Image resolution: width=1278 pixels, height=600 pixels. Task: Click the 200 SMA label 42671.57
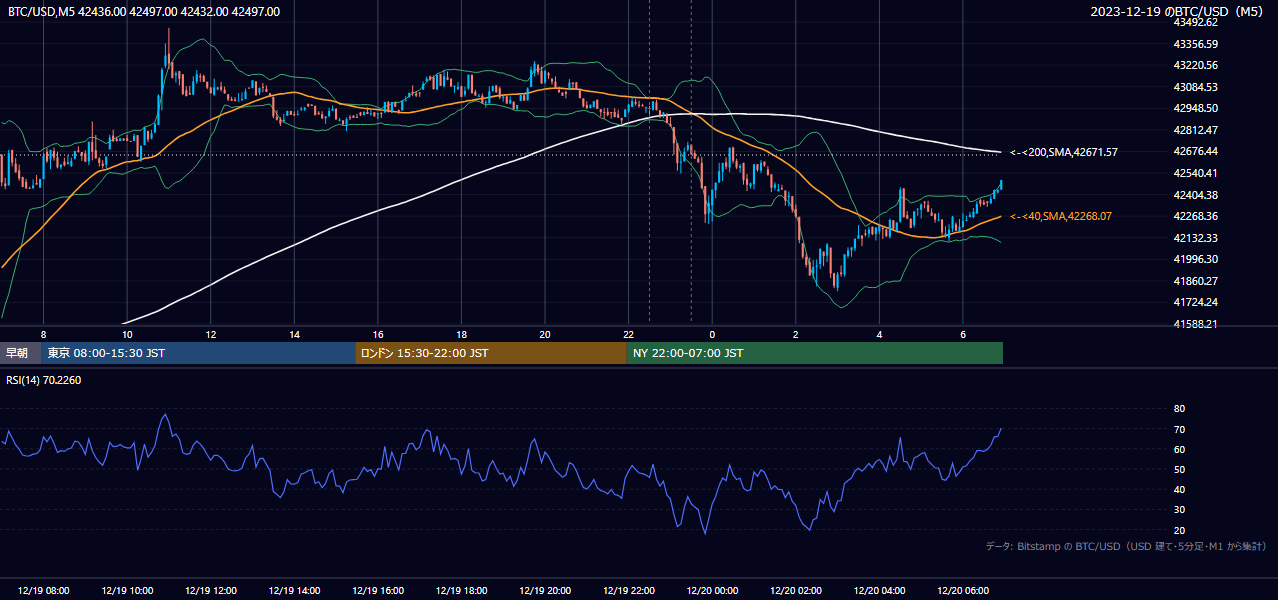click(1064, 152)
